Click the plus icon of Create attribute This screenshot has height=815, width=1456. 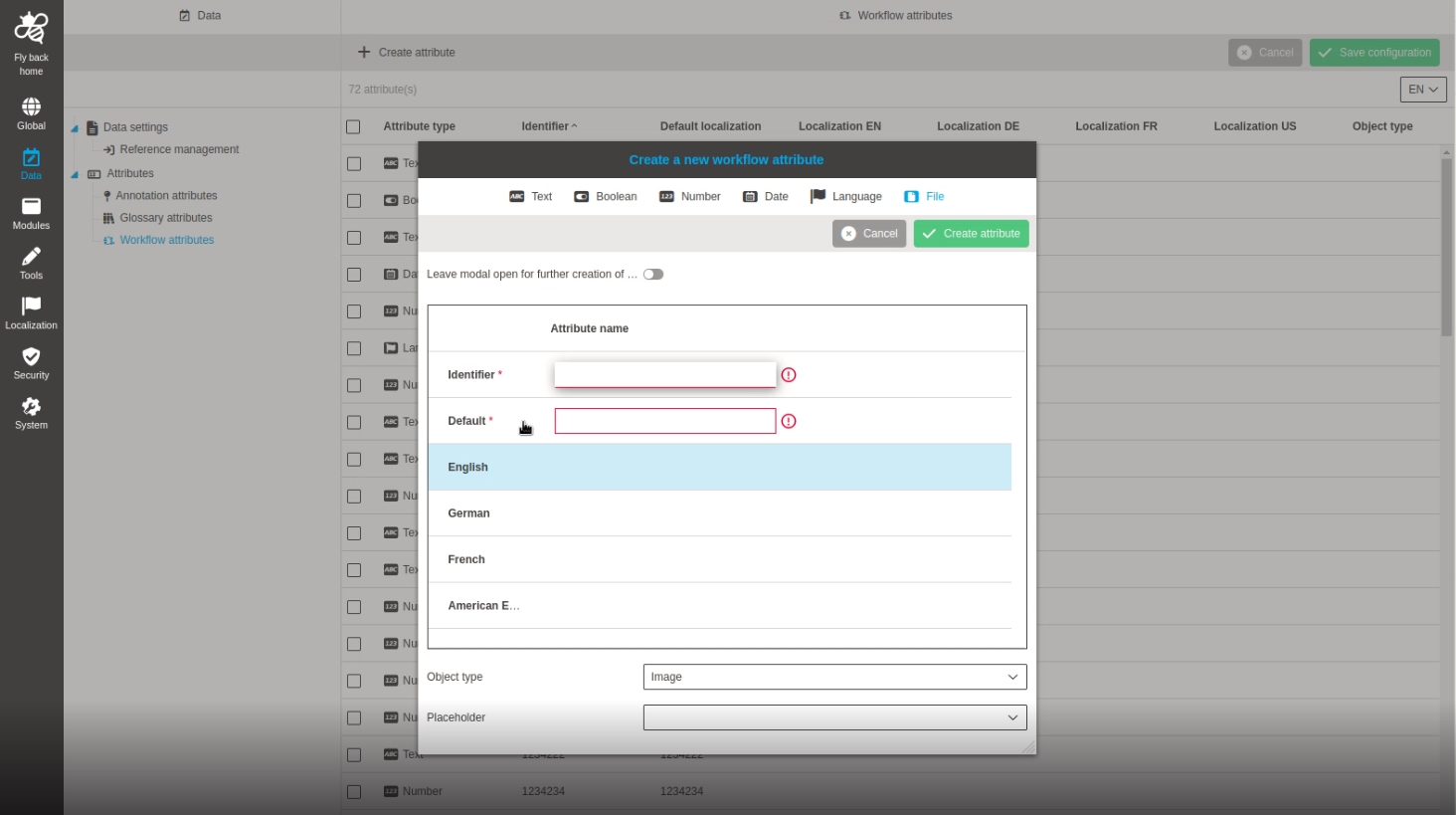pos(364,52)
